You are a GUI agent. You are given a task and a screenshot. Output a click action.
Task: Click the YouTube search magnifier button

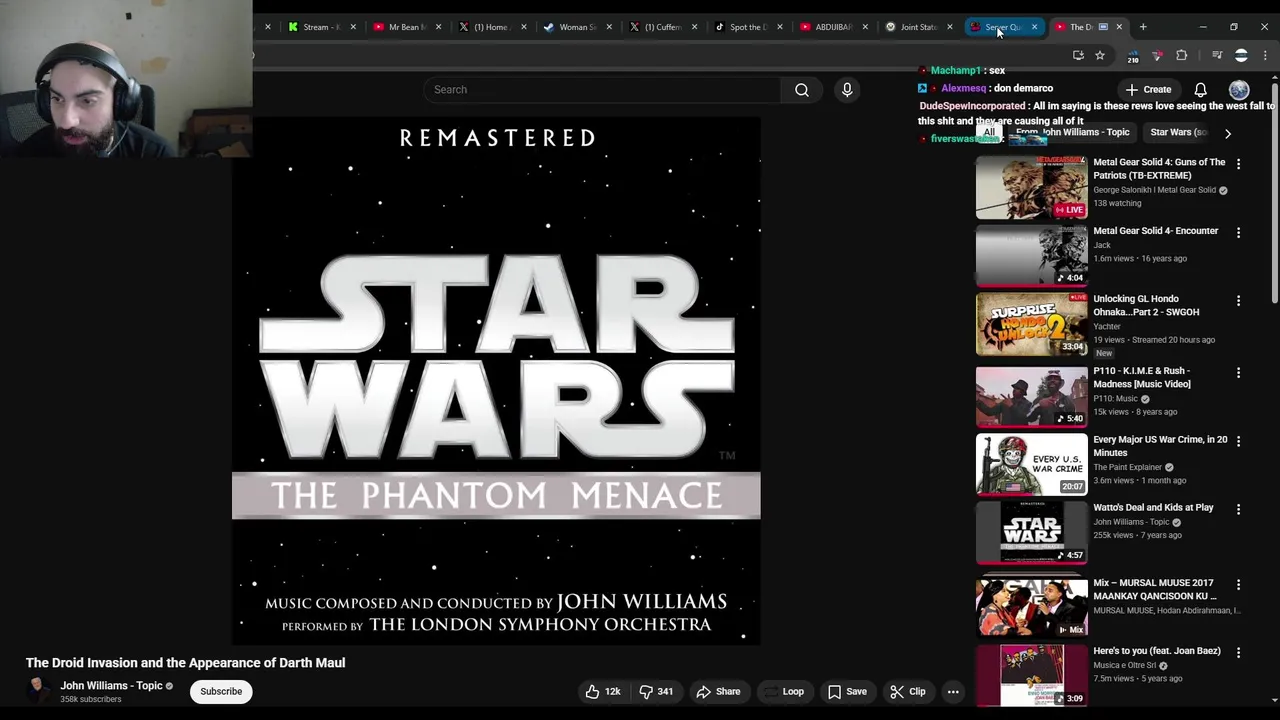click(802, 90)
